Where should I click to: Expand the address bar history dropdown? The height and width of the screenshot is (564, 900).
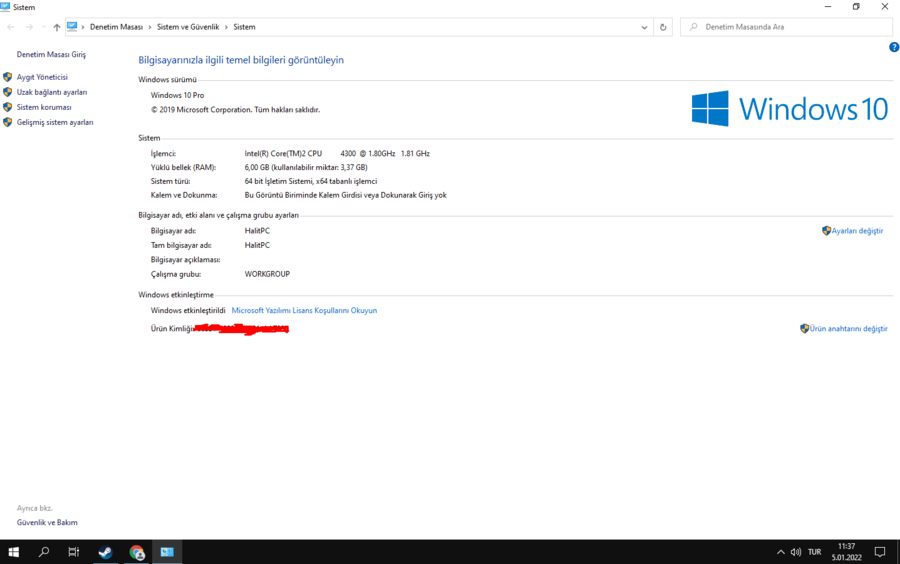(644, 27)
